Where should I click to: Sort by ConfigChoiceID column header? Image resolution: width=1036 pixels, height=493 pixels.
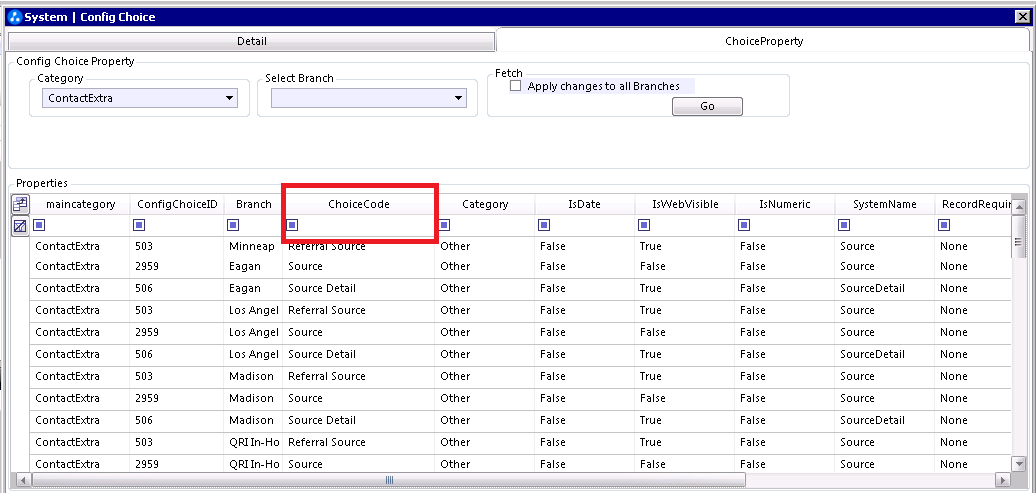click(x=177, y=204)
